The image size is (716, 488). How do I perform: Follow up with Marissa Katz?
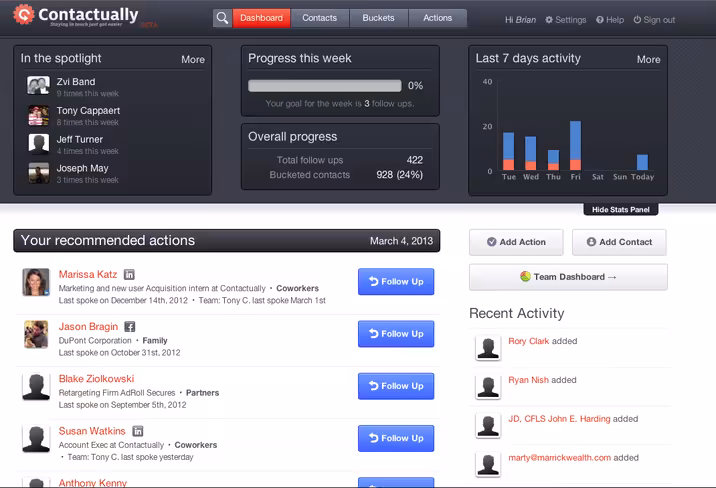pos(396,282)
